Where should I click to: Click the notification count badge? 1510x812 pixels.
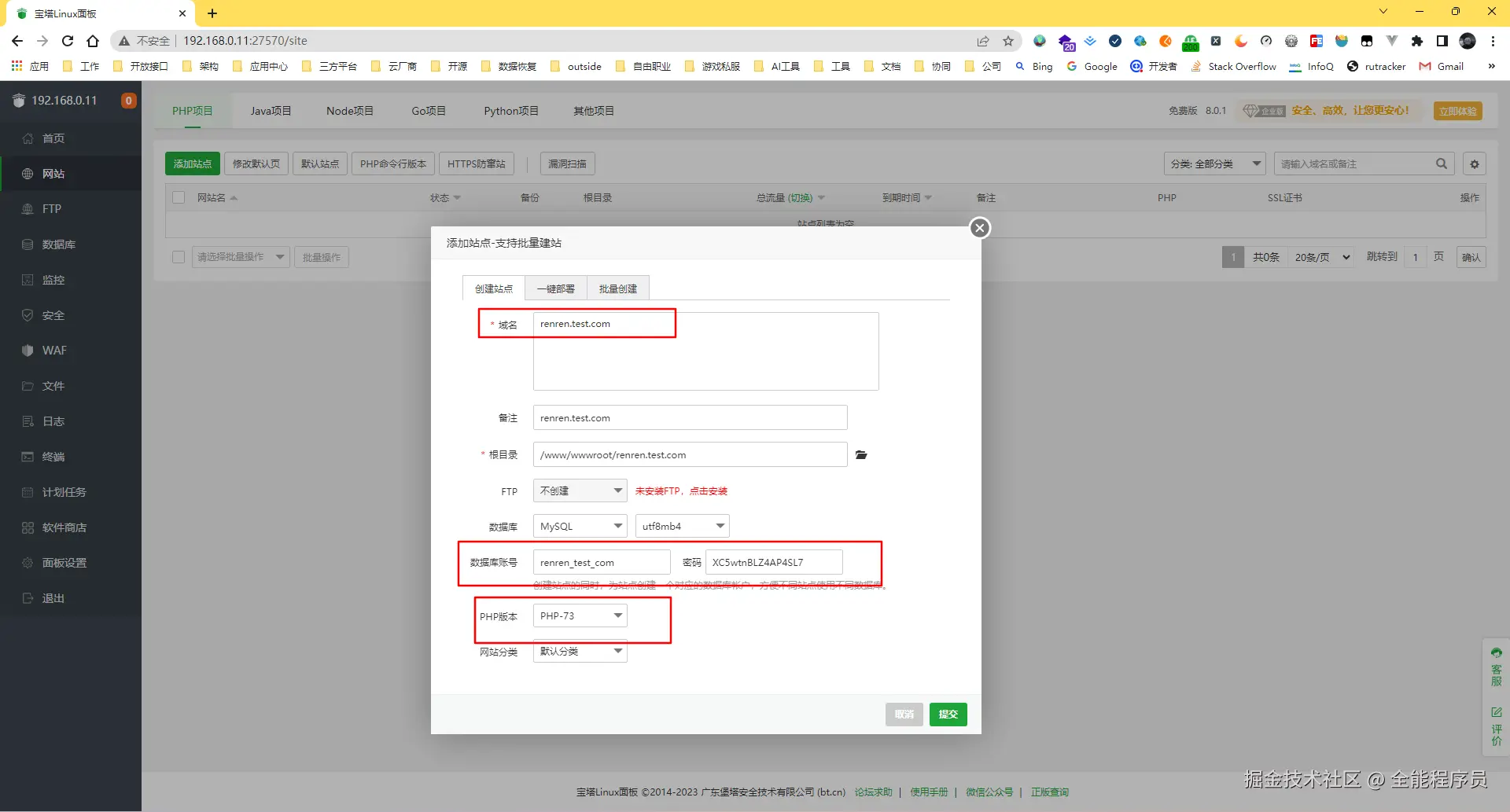[x=129, y=101]
